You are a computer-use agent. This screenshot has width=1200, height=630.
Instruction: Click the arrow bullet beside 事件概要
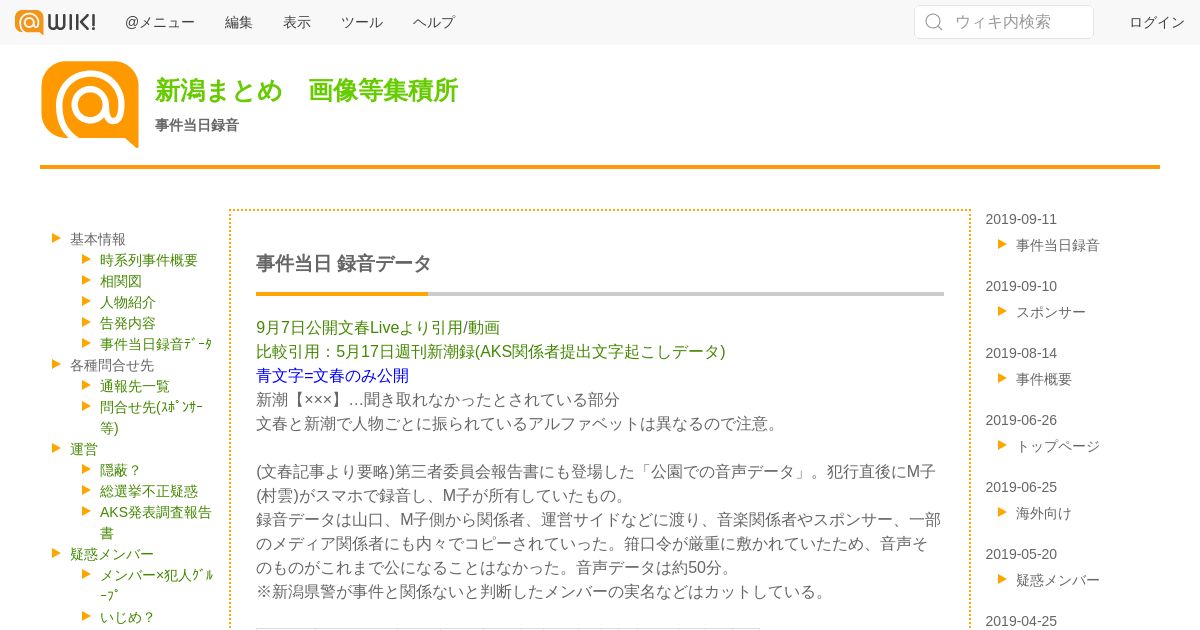[1002, 378]
